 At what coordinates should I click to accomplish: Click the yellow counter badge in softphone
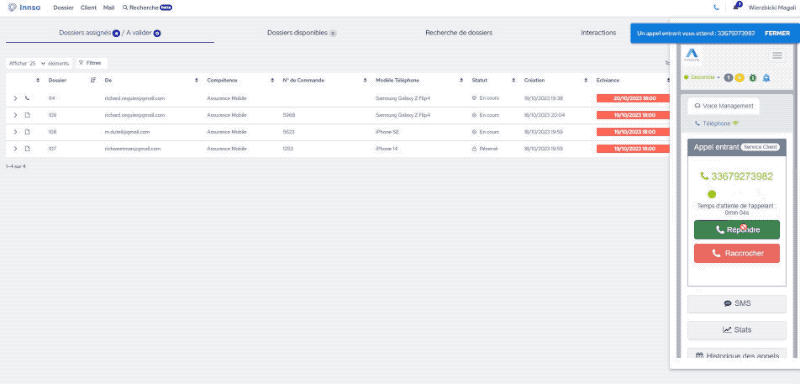click(740, 78)
